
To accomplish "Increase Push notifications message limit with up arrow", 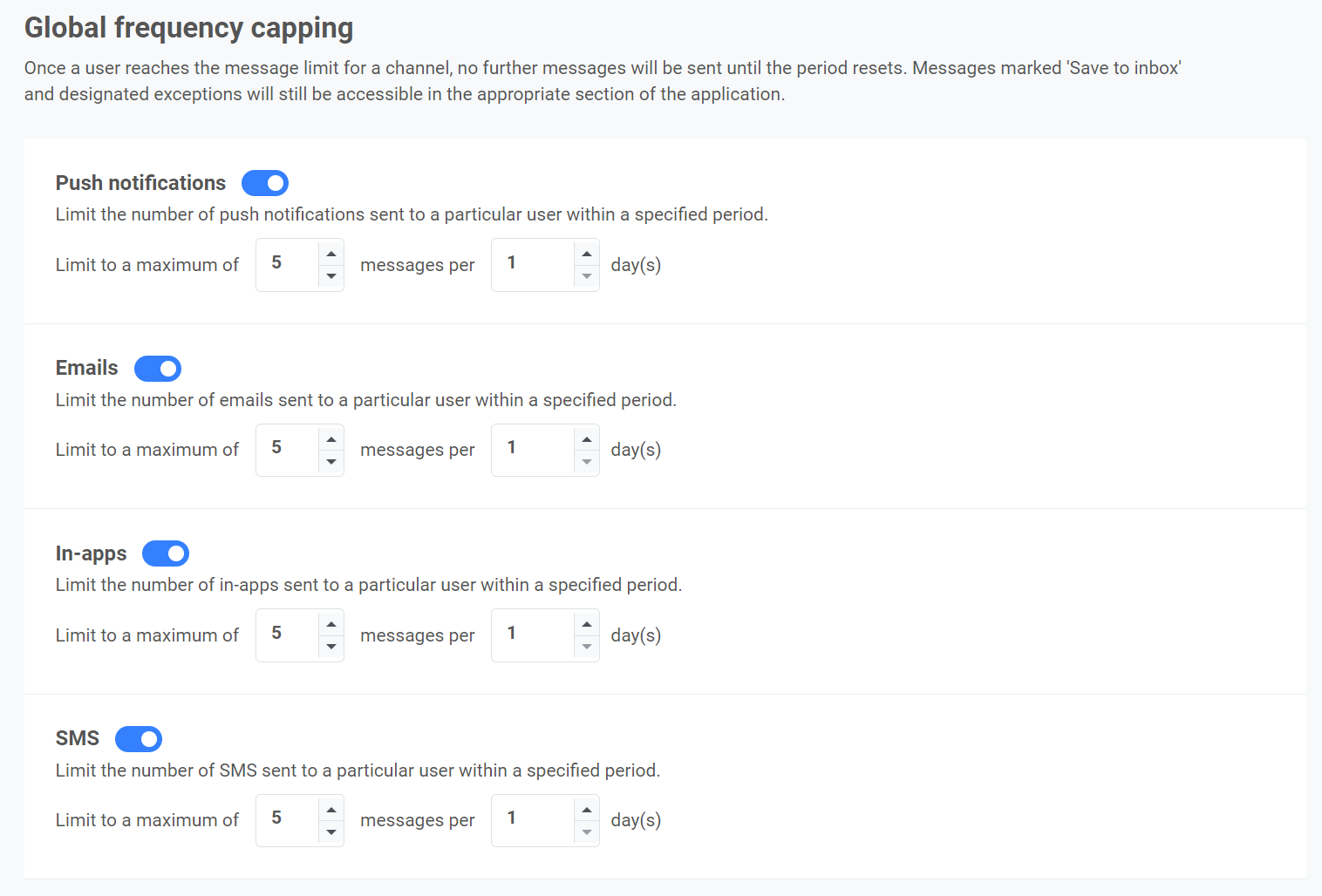I will [x=331, y=254].
